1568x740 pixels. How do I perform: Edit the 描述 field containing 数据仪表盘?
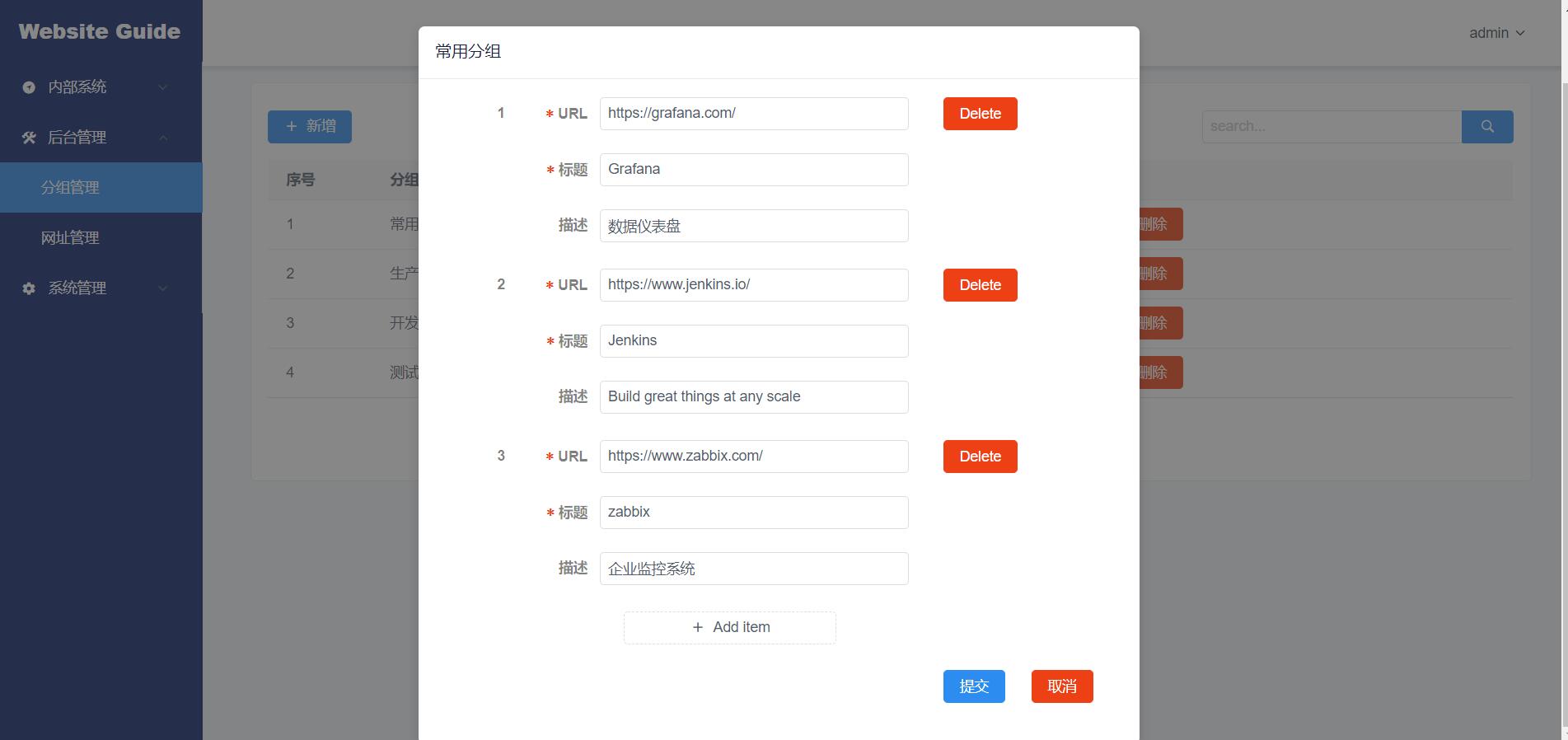click(754, 226)
